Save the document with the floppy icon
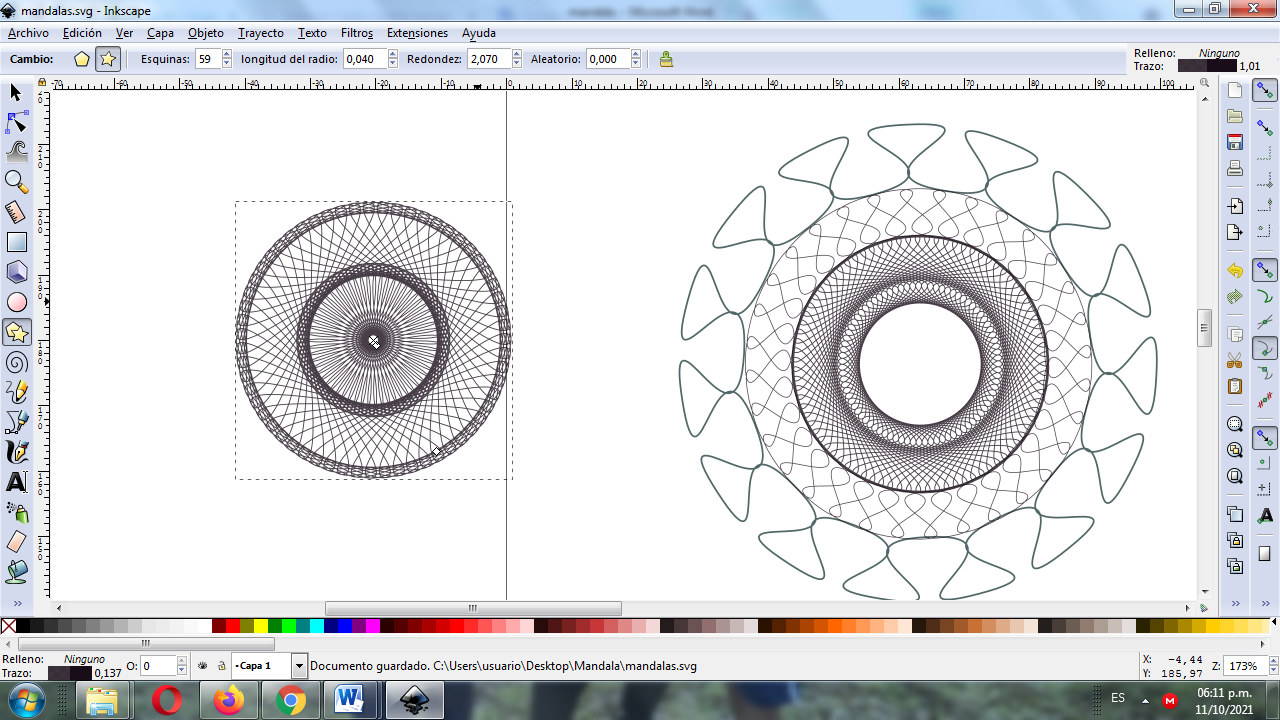The width and height of the screenshot is (1280, 720). (x=1235, y=142)
